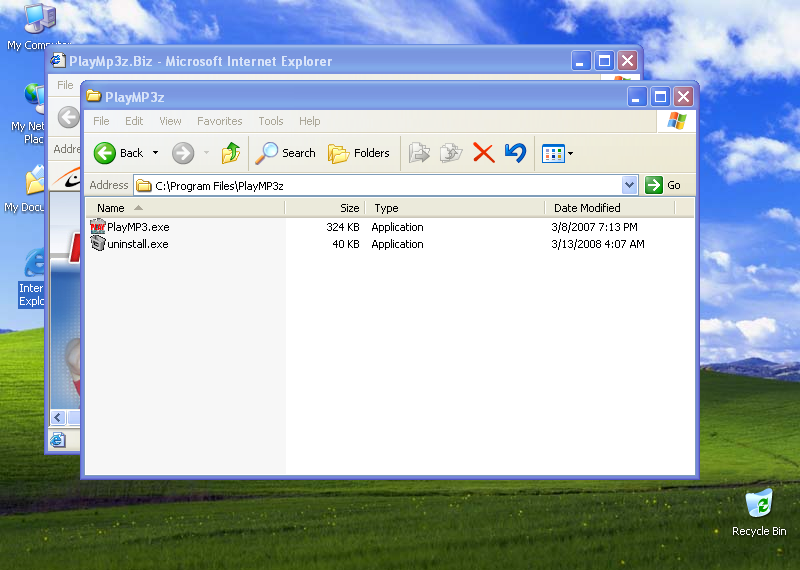Click the folder icon in the address field
This screenshot has height=570, width=800.
144,185
